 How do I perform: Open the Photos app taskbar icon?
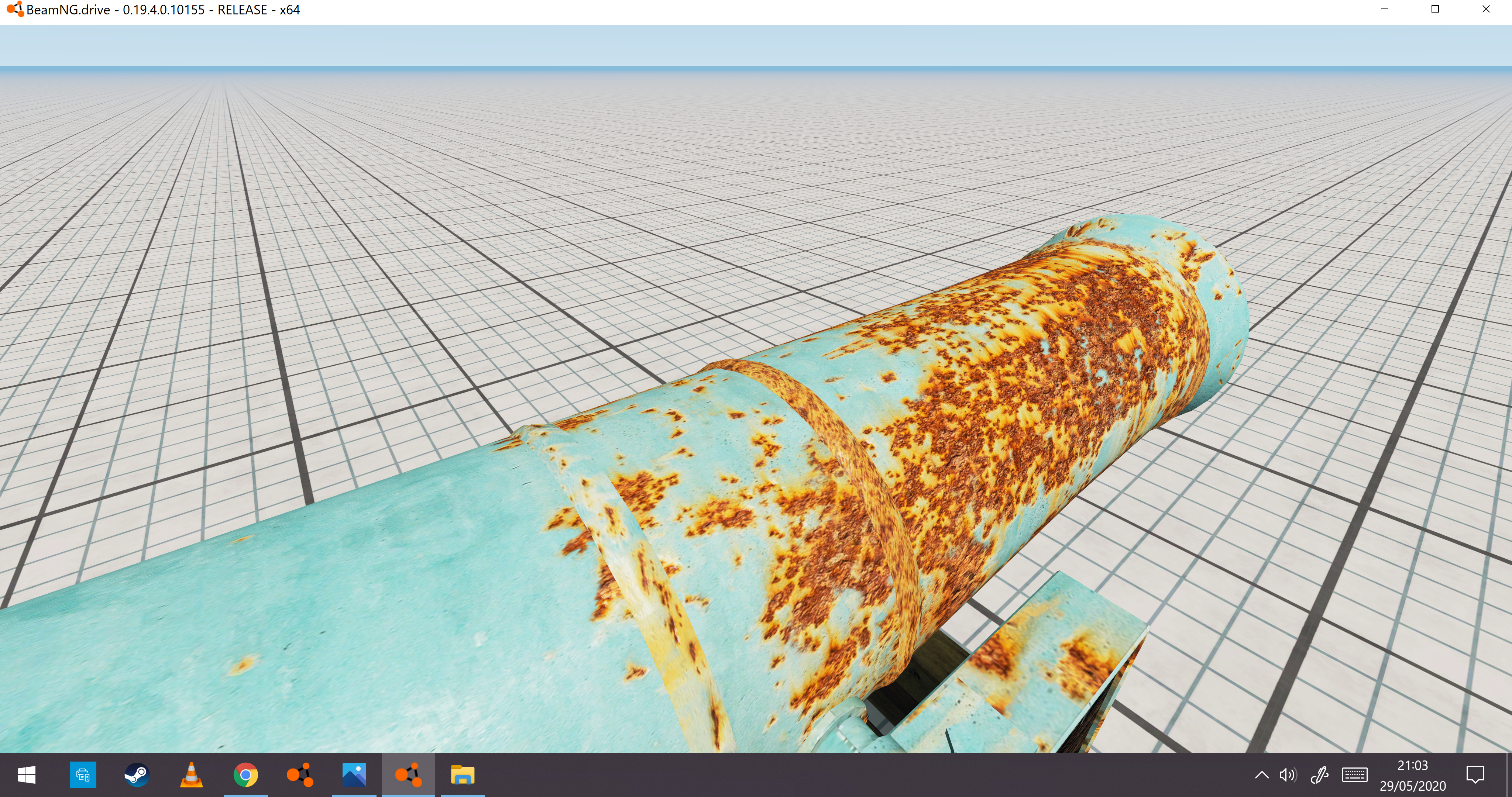tap(354, 775)
